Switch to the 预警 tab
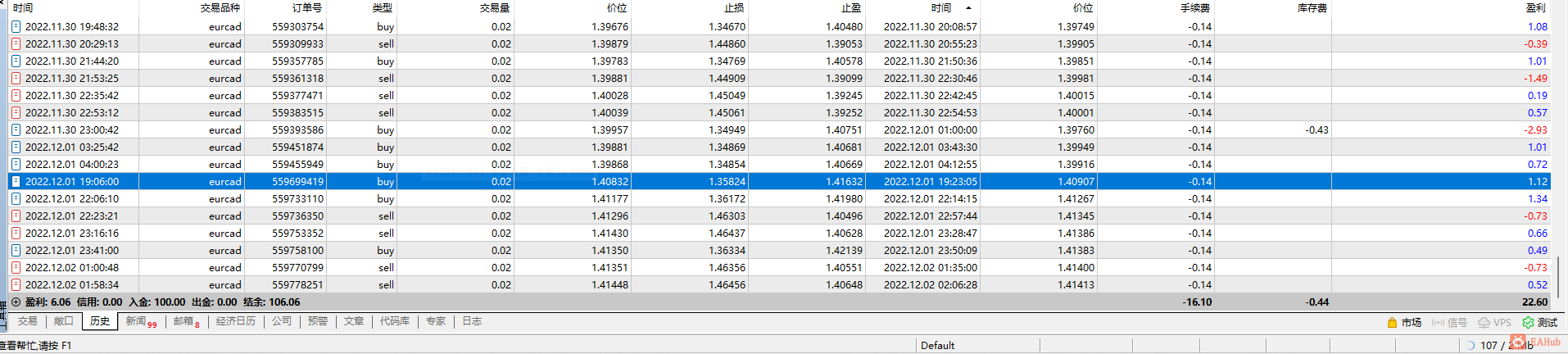Screen dimensions: 1568x354 pos(318,321)
